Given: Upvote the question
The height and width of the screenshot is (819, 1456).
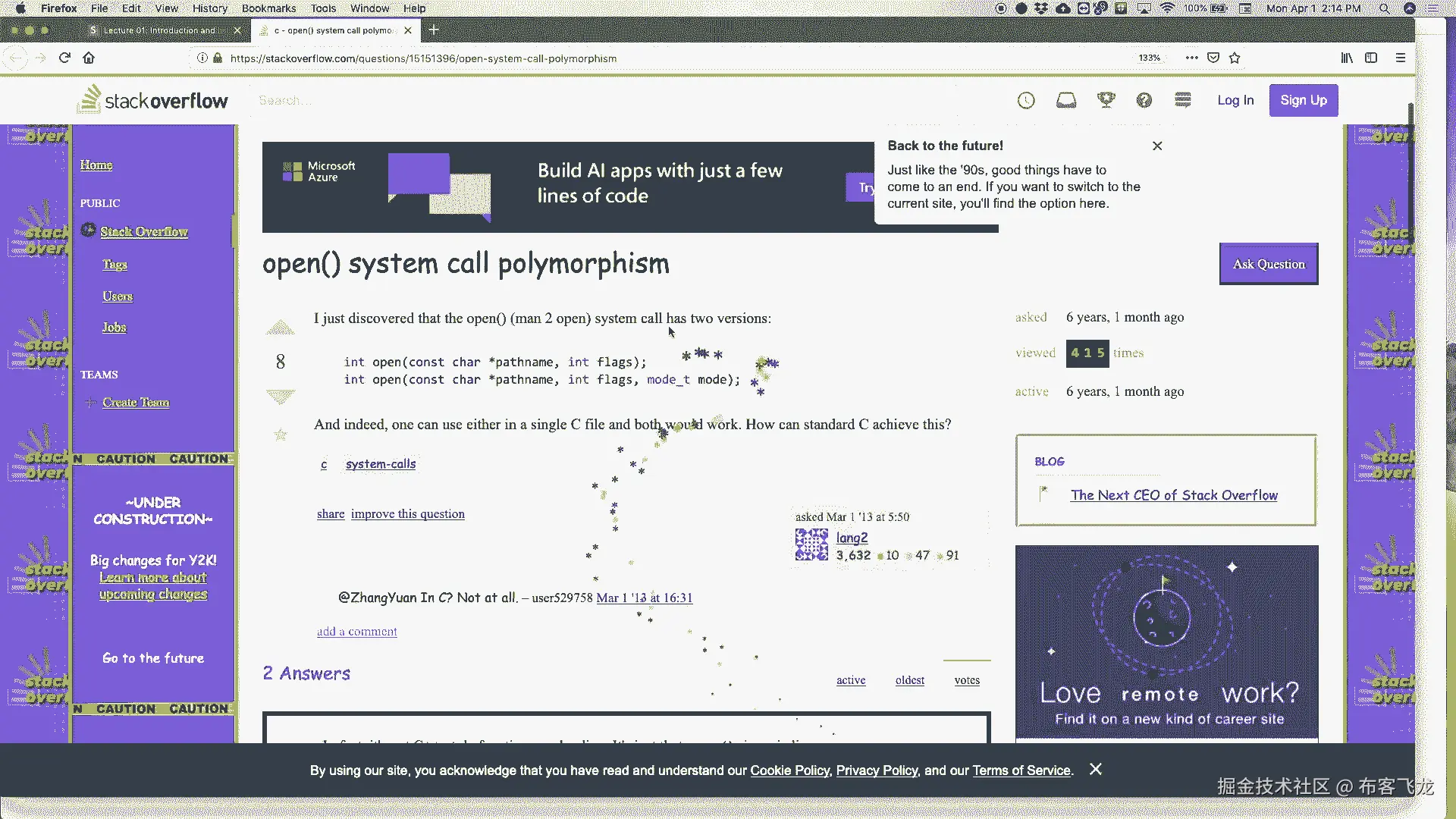Looking at the screenshot, I should click(x=280, y=328).
